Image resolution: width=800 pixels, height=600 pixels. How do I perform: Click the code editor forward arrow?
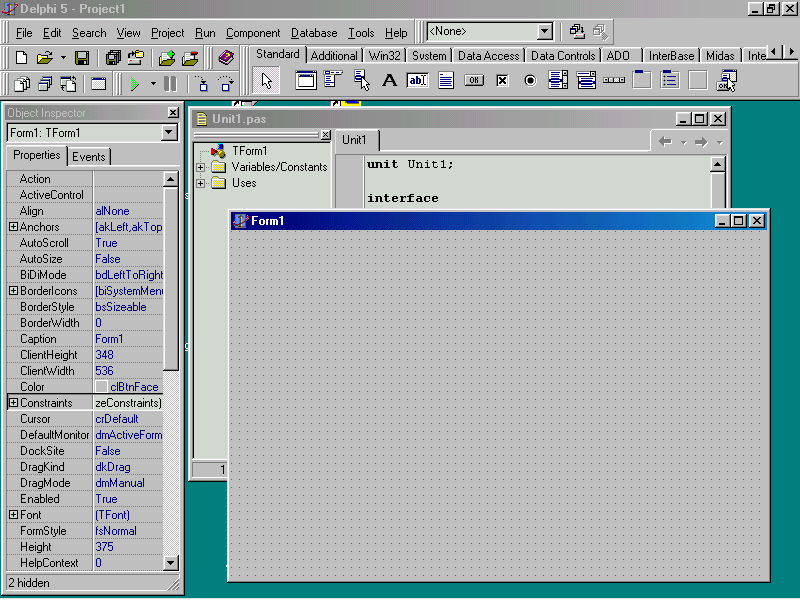point(701,142)
